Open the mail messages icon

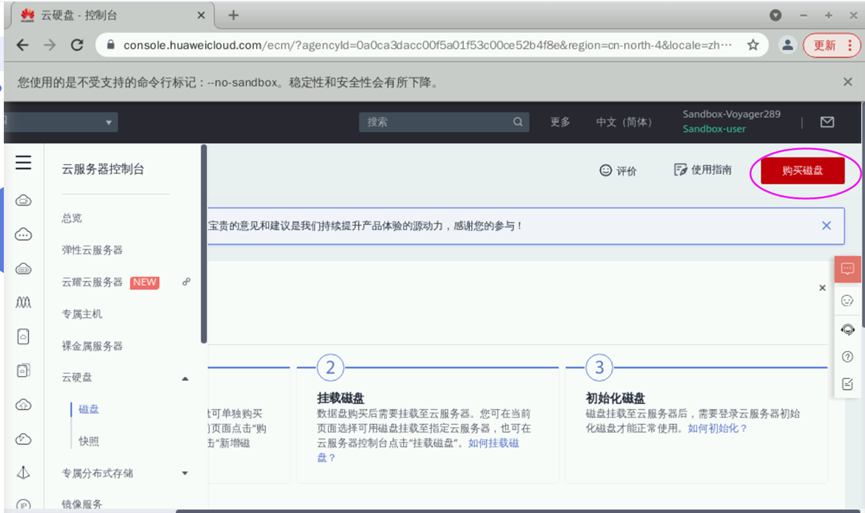point(827,122)
